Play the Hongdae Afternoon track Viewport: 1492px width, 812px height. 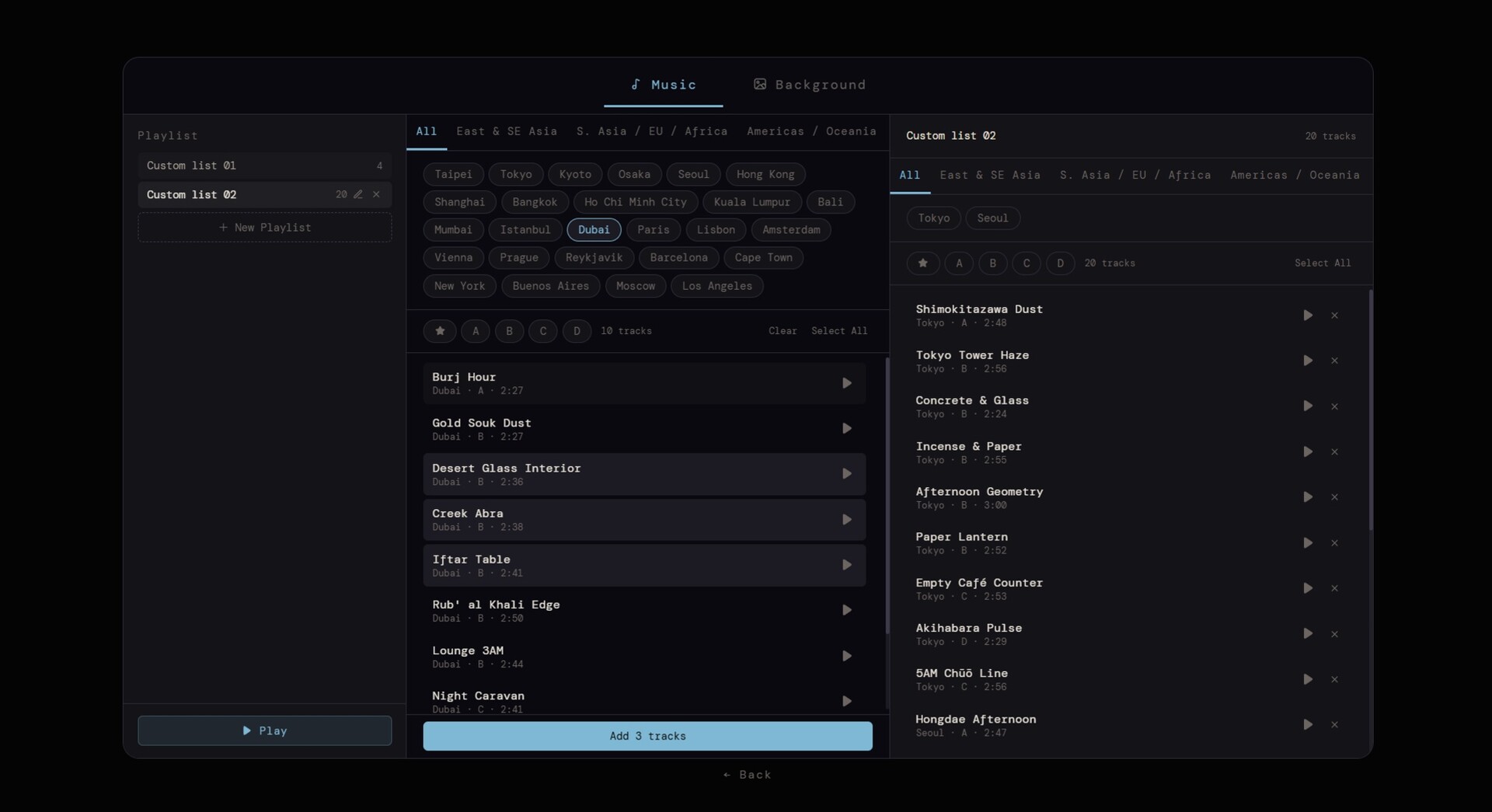[x=1308, y=724]
